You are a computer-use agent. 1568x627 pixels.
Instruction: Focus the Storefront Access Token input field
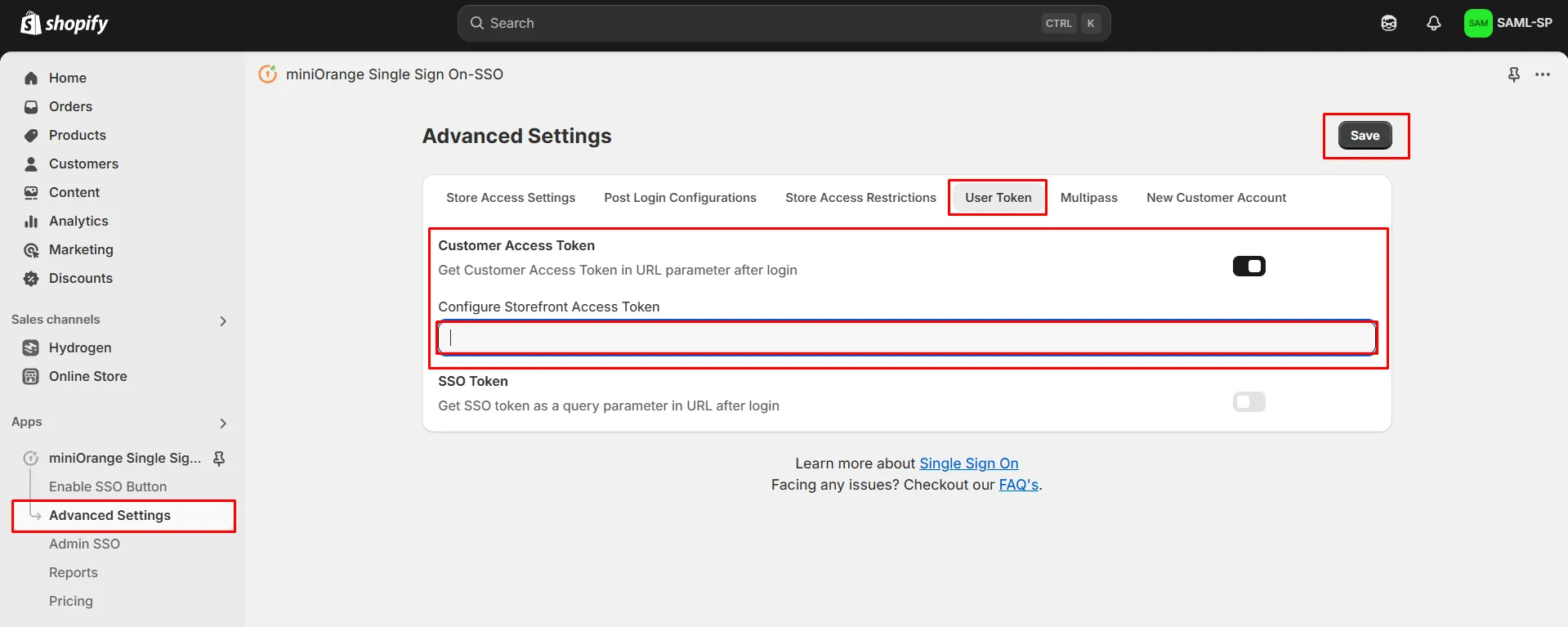click(907, 338)
